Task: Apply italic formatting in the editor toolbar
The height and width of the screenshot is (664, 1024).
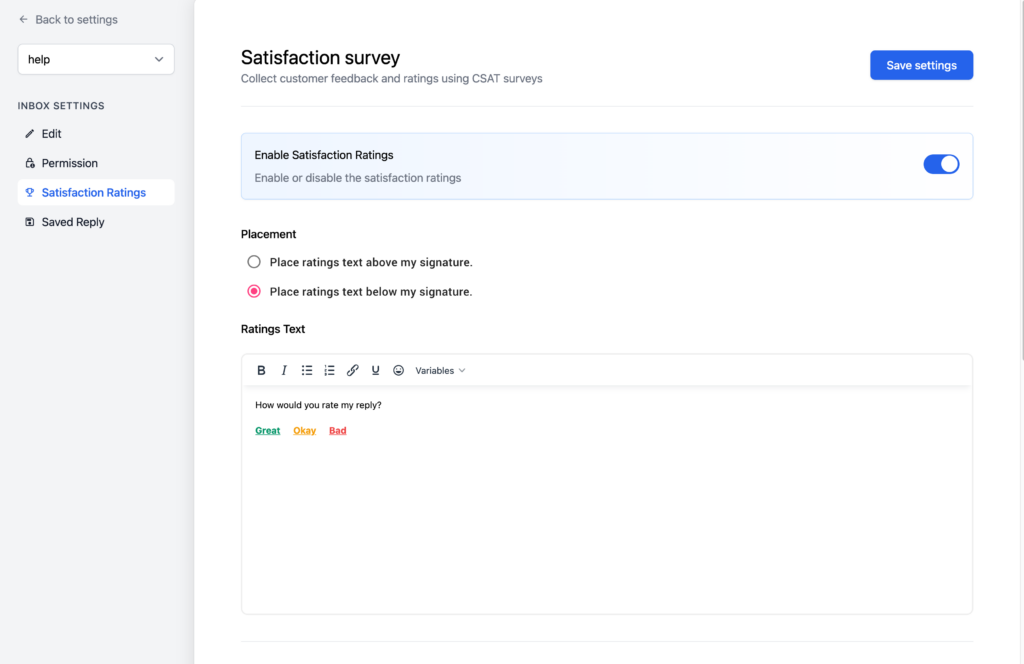Action: click(x=284, y=370)
